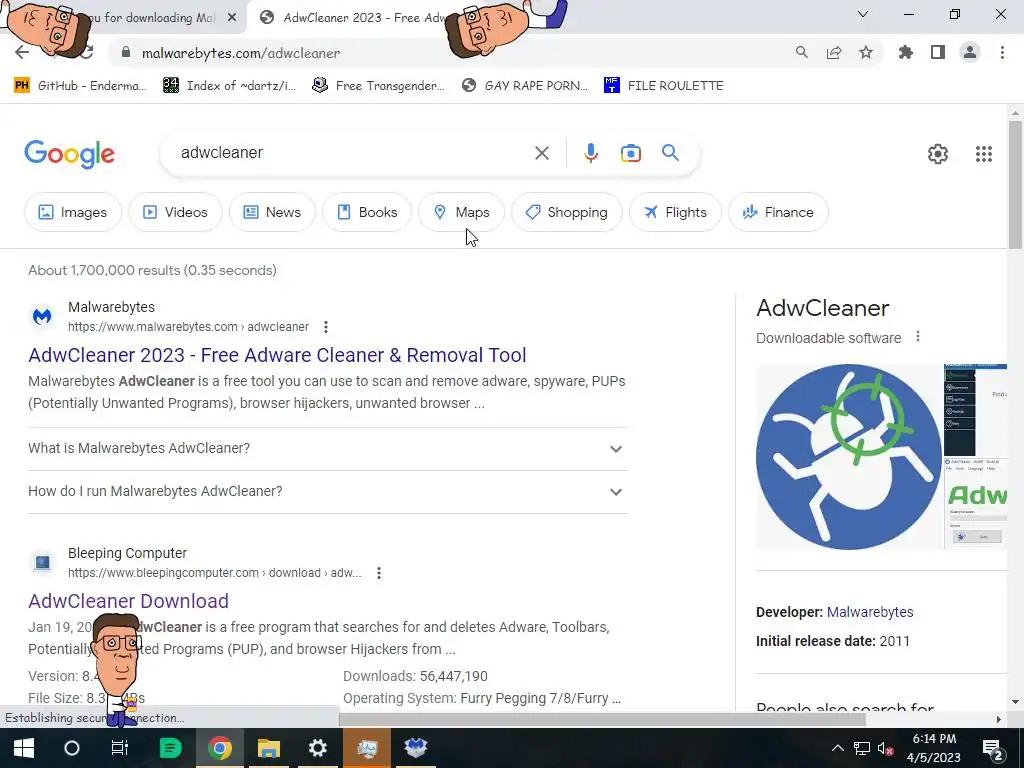
Task: Expand 'What is Malwarebytes AdwCleaner?' question
Action: (x=328, y=449)
